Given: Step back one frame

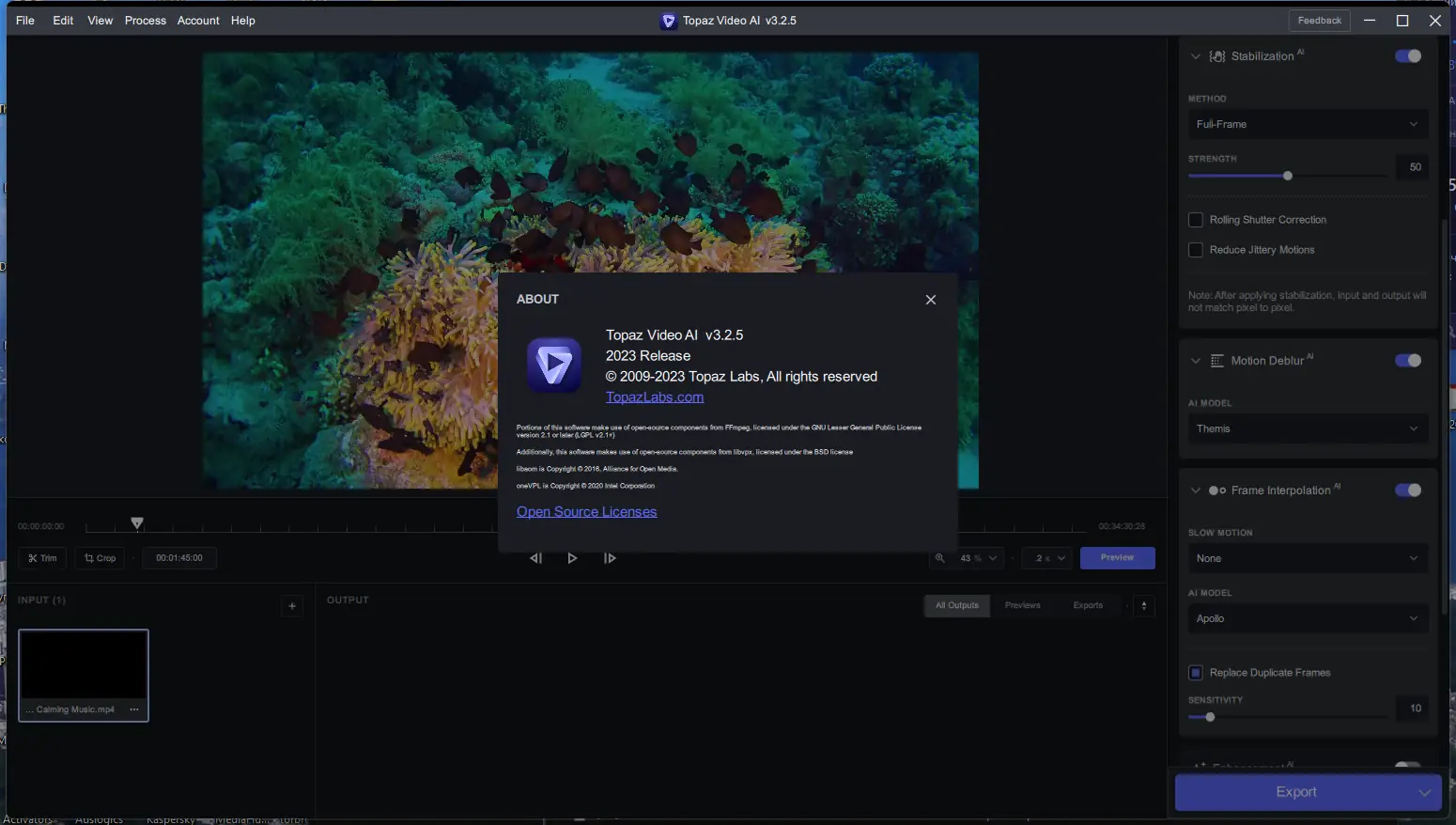Looking at the screenshot, I should (535, 558).
